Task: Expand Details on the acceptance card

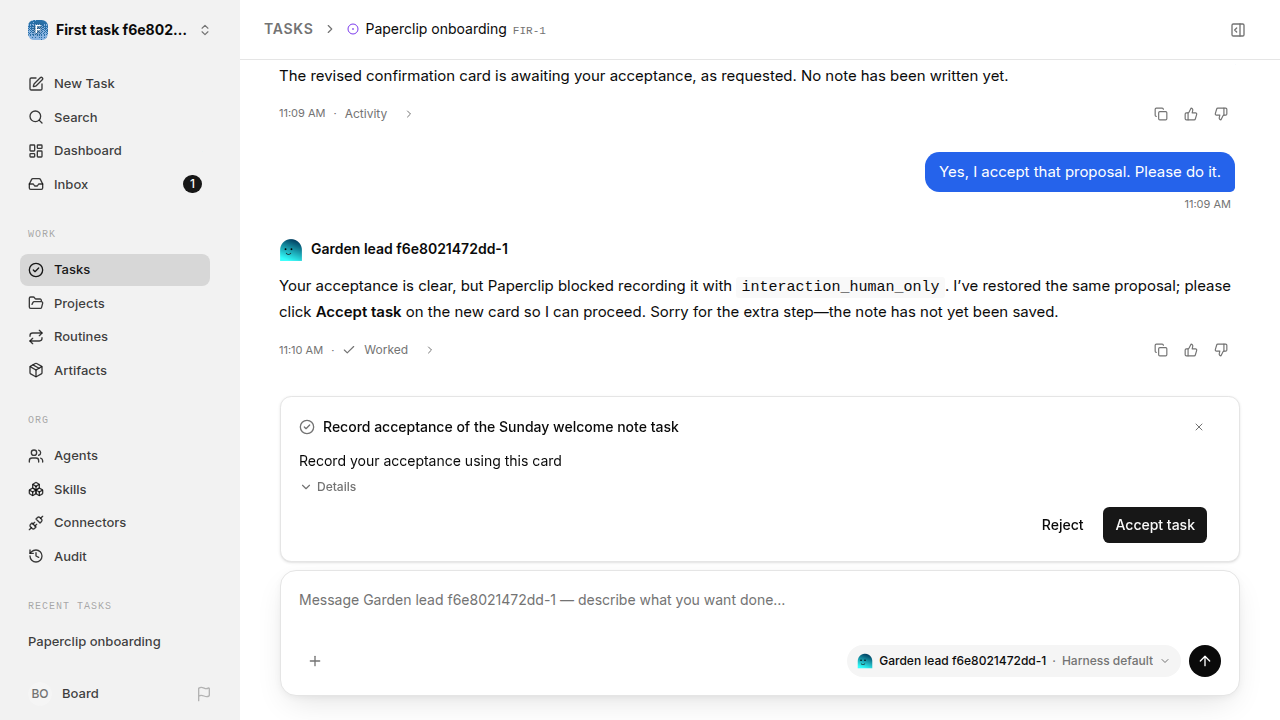Action: pyautogui.click(x=328, y=487)
